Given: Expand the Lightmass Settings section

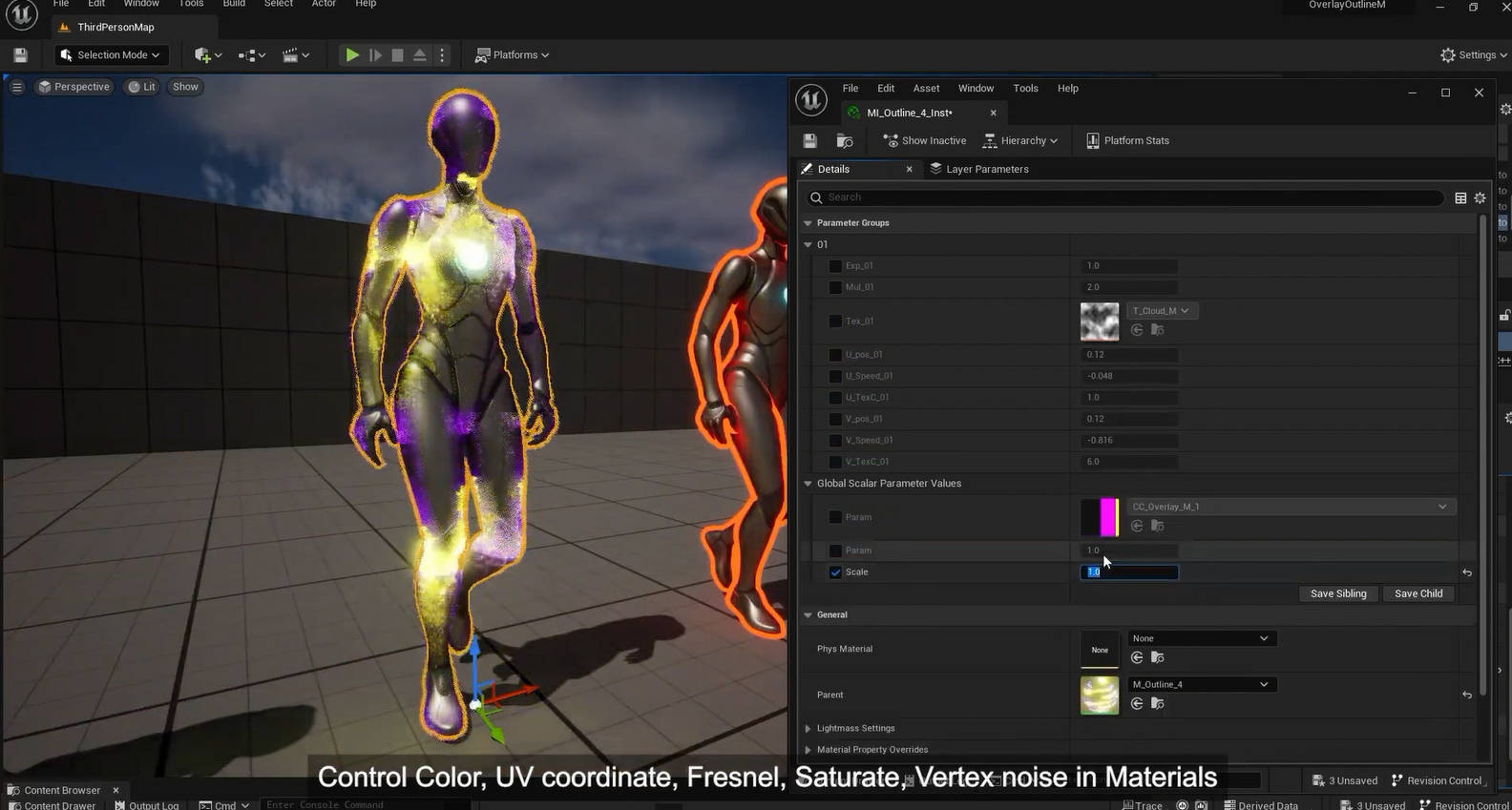Looking at the screenshot, I should [x=808, y=728].
